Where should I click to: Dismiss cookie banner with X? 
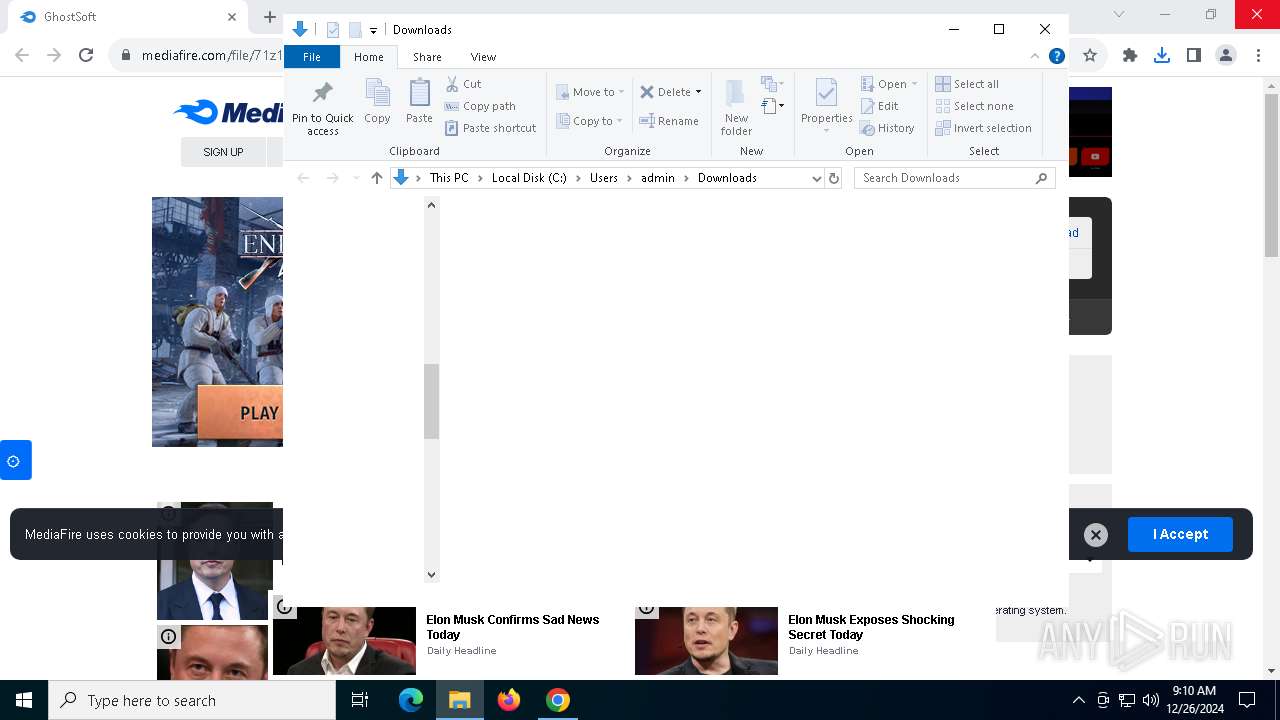1096,535
